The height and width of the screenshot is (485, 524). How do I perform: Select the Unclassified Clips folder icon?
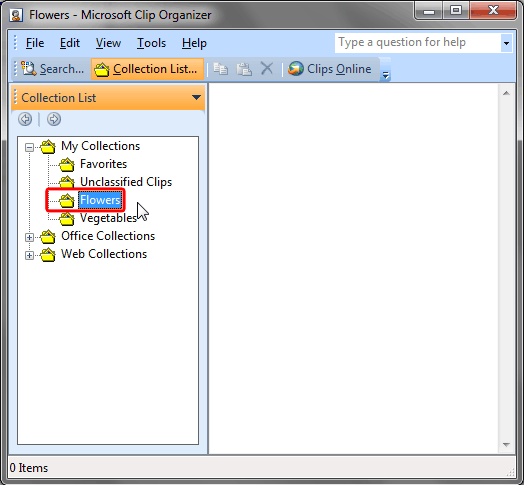pyautogui.click(x=67, y=182)
